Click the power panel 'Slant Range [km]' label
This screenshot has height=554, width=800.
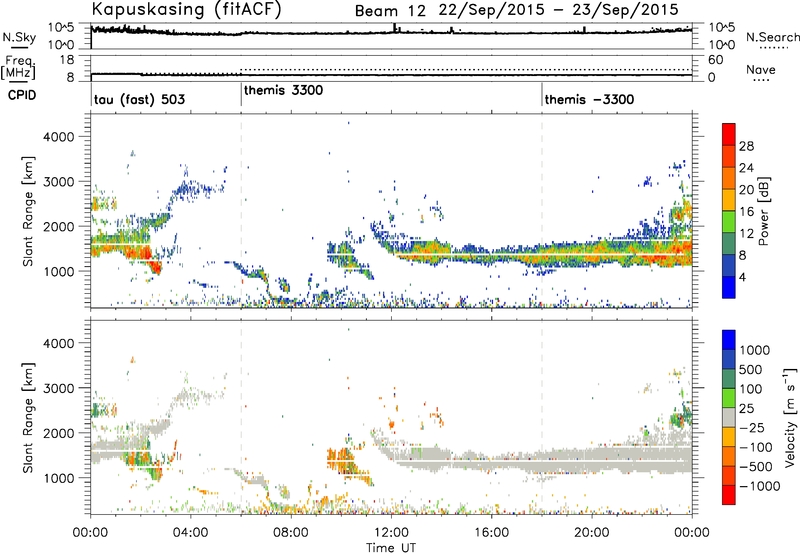[28, 211]
